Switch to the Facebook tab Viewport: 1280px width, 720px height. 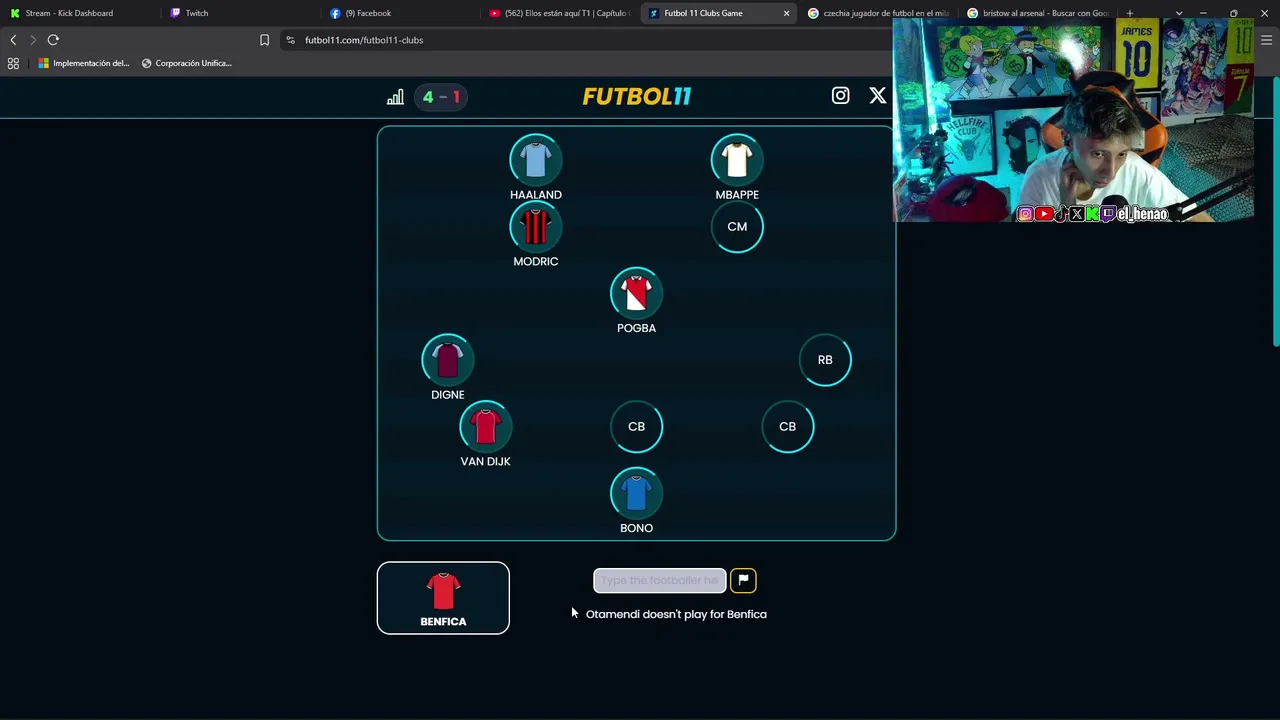(x=400, y=13)
